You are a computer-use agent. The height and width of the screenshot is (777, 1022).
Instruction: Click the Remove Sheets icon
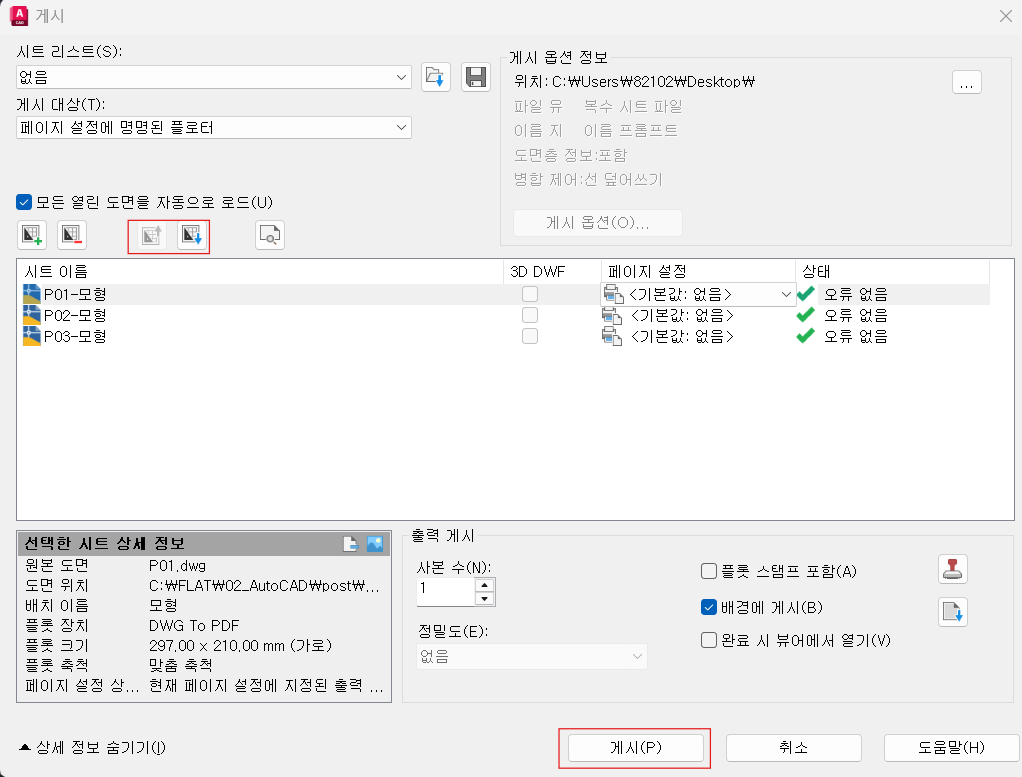pos(69,234)
